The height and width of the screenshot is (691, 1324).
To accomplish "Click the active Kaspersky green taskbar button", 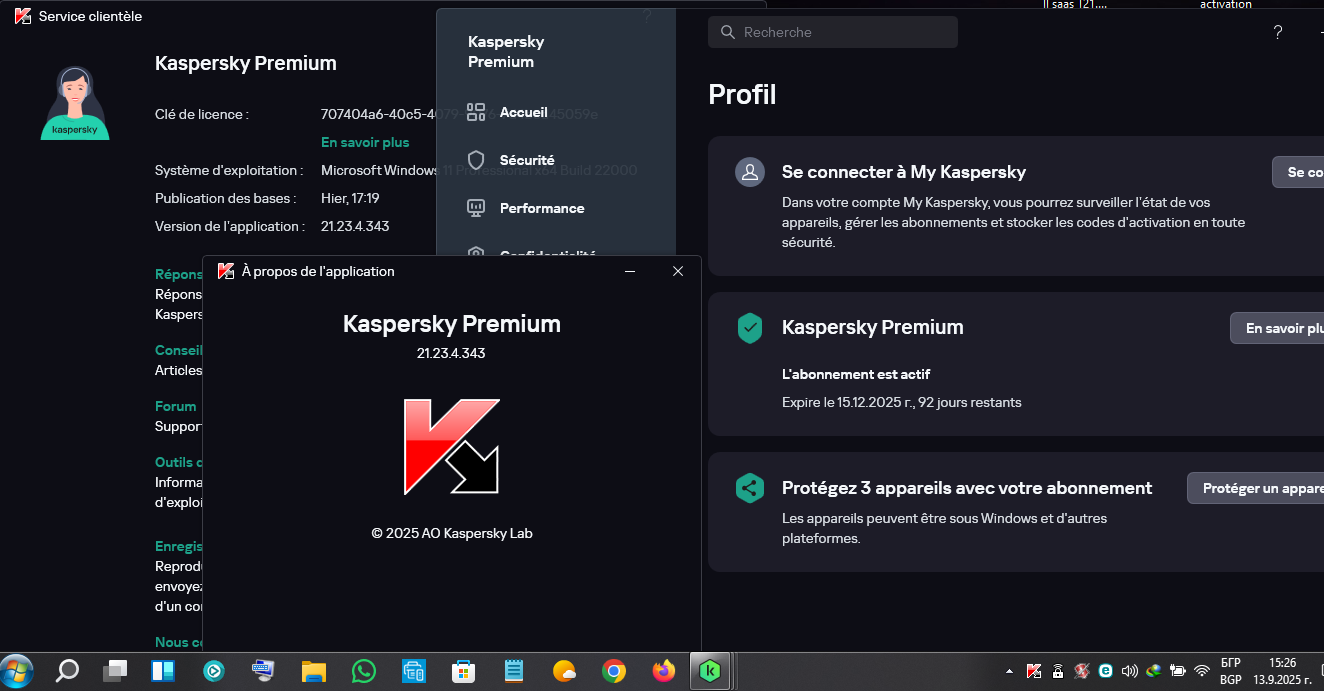I will (710, 671).
